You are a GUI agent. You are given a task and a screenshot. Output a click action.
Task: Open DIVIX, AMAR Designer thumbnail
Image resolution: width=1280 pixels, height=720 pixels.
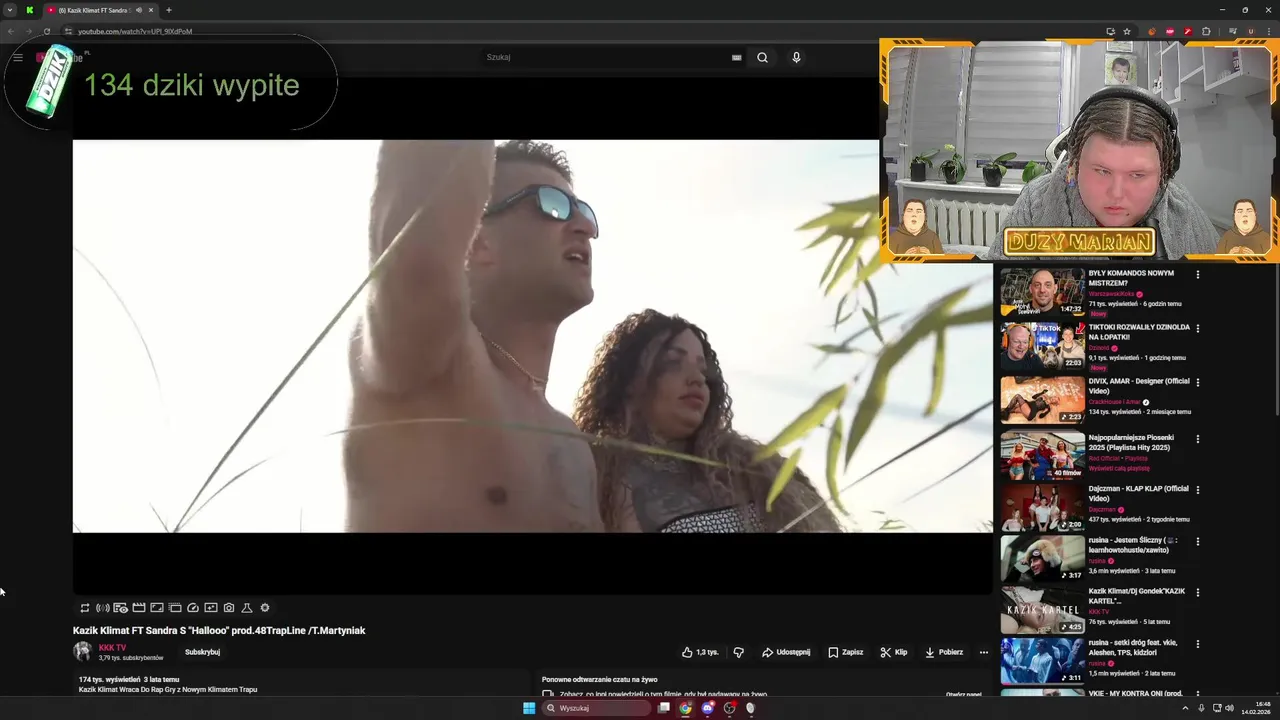click(x=1042, y=400)
